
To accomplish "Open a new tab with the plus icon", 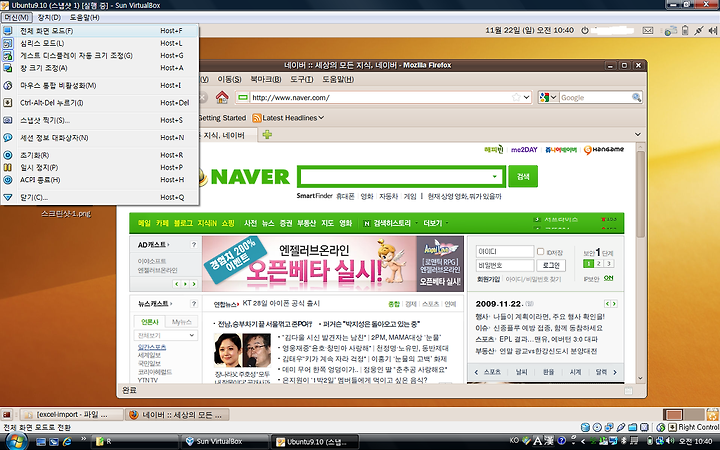I will (x=267, y=135).
